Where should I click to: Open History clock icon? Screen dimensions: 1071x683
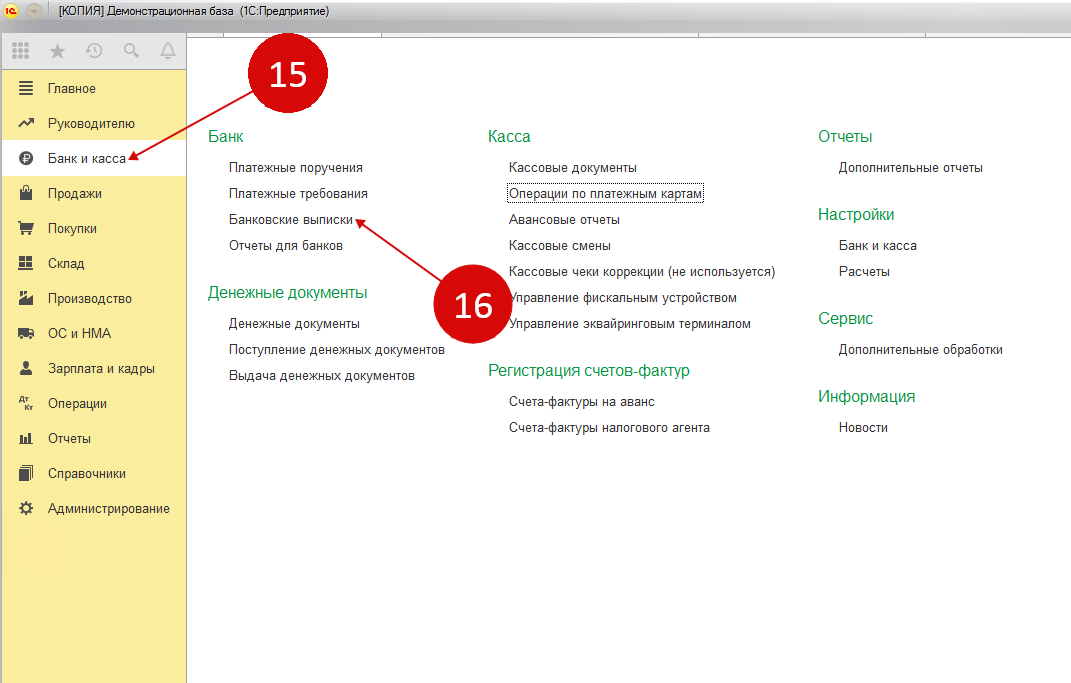click(94, 51)
